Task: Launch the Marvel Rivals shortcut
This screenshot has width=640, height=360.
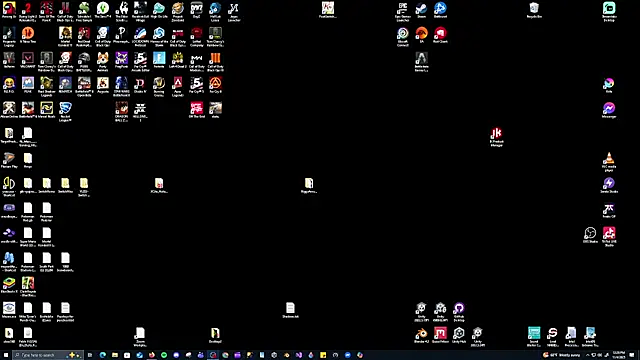Action: click(47, 110)
